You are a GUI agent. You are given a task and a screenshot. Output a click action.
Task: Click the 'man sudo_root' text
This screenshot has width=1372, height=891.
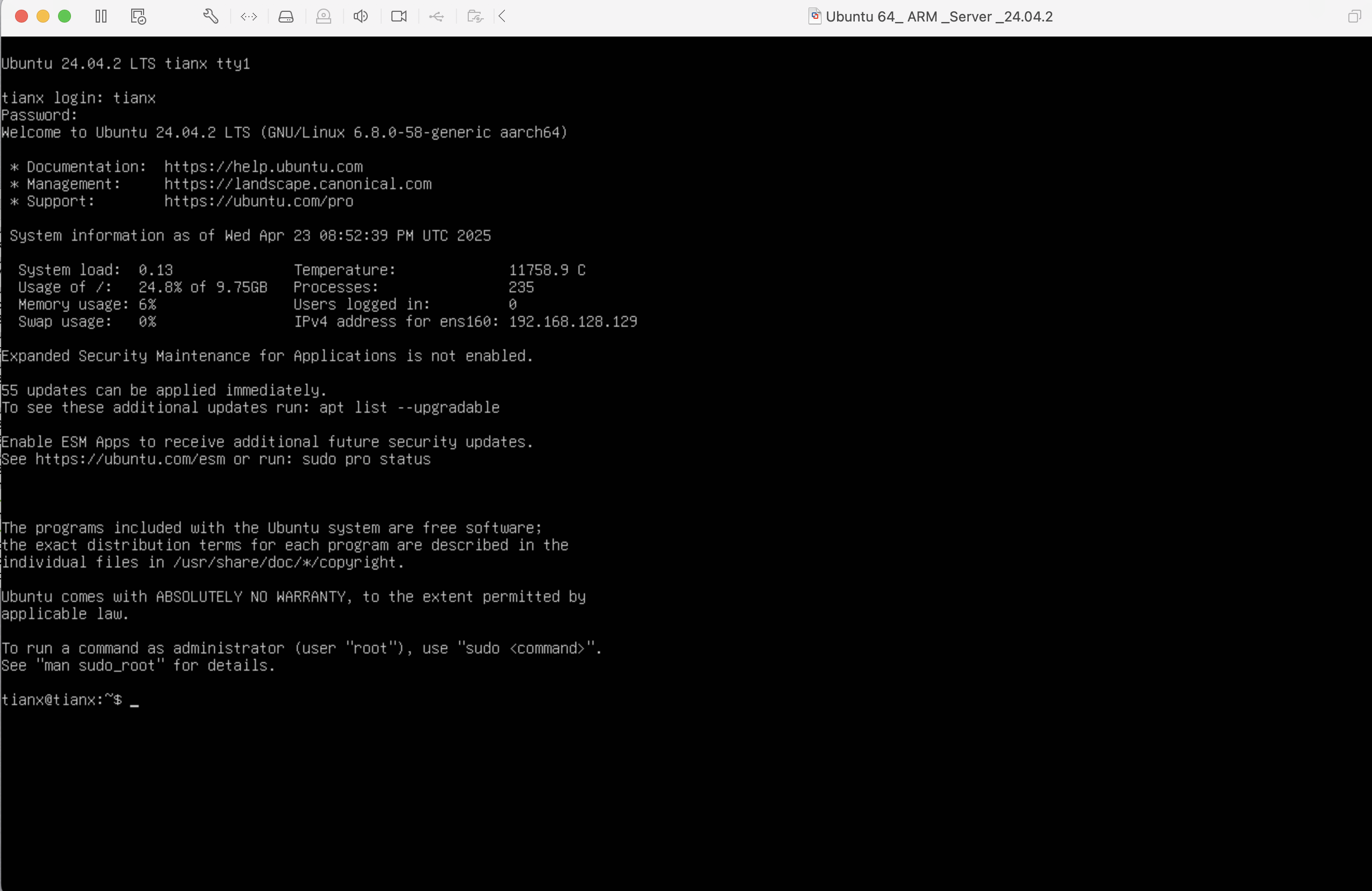100,666
